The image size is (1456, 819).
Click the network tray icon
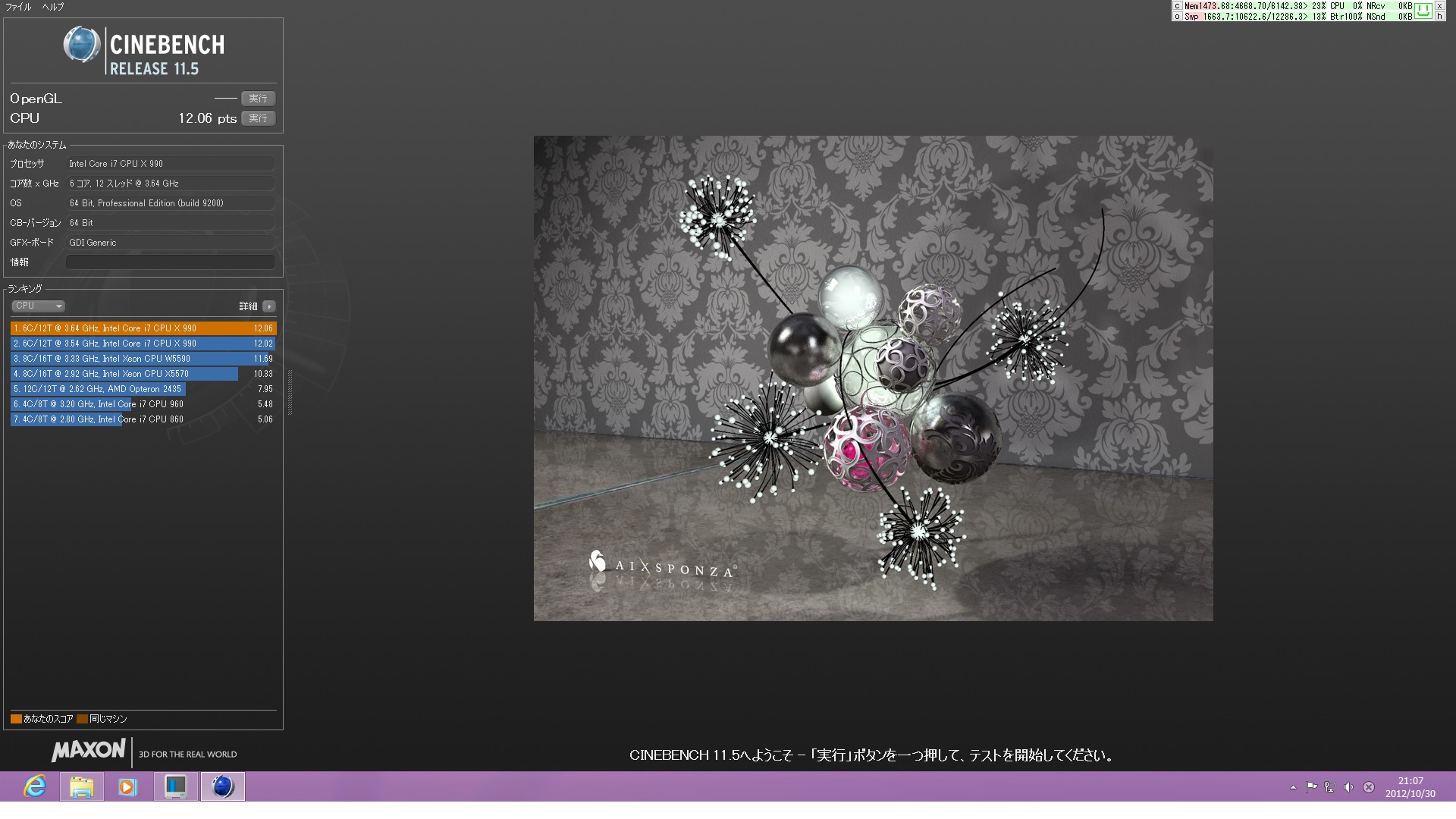(1330, 787)
